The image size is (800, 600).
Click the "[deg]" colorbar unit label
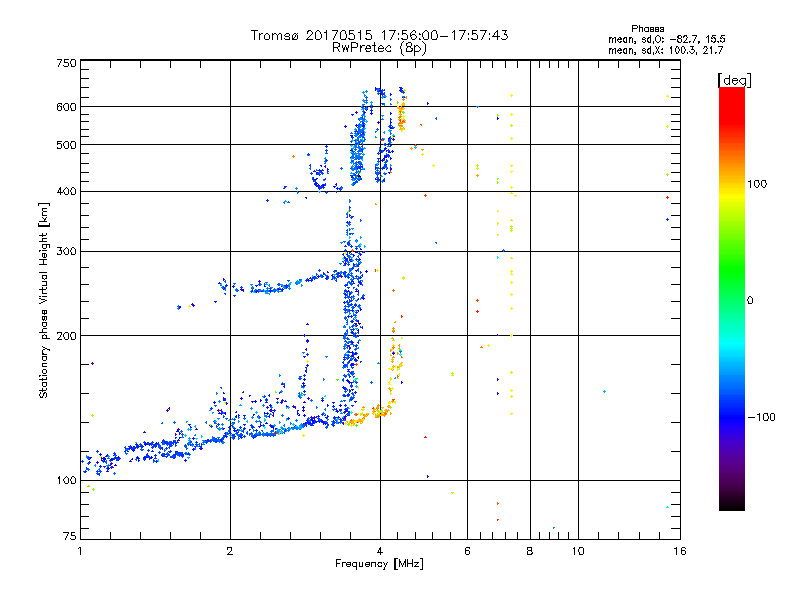click(734, 80)
